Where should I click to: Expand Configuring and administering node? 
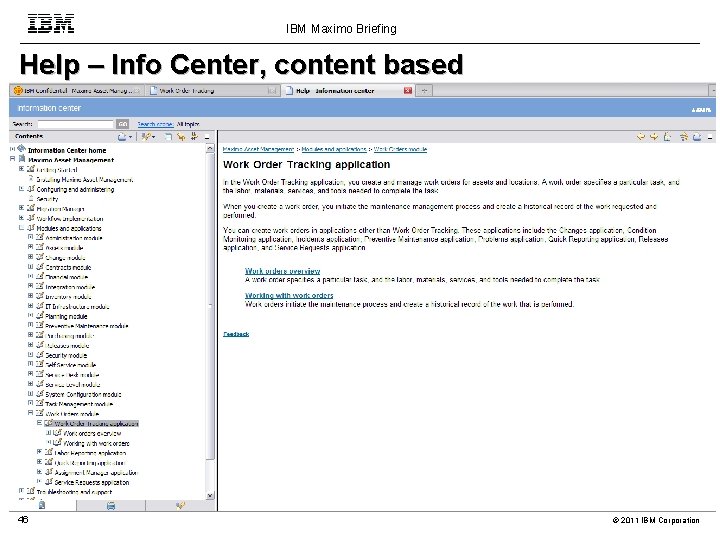click(21, 189)
